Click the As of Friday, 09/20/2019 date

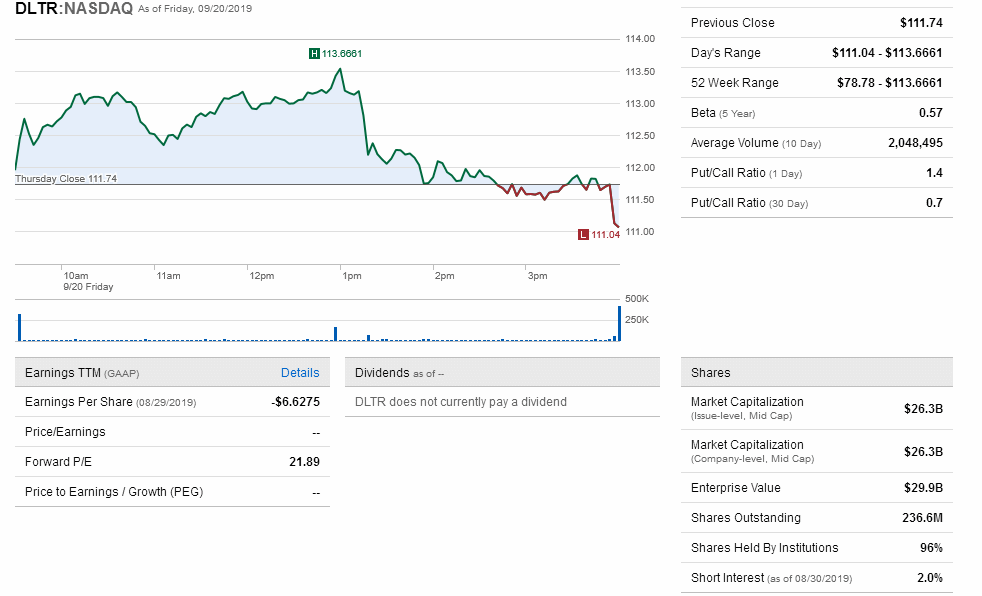click(195, 9)
